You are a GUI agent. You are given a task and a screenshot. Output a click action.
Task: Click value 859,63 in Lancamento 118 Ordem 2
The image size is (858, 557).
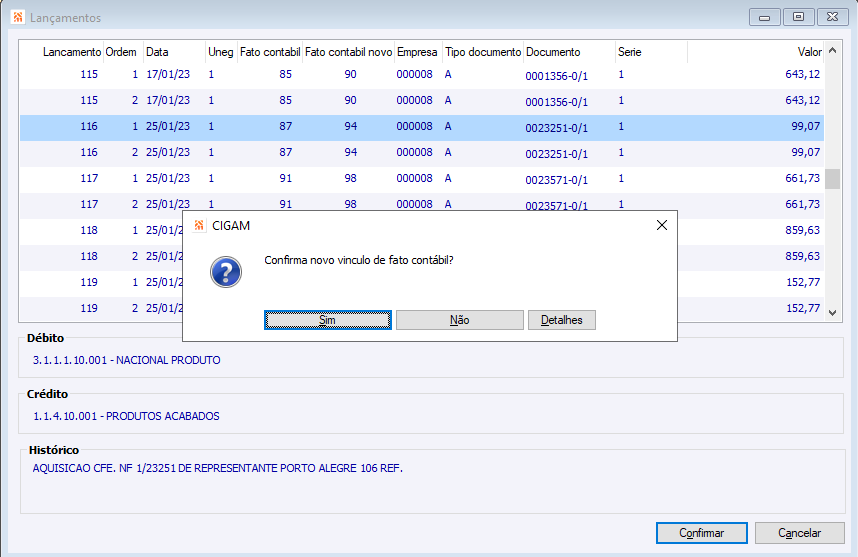pos(803,256)
